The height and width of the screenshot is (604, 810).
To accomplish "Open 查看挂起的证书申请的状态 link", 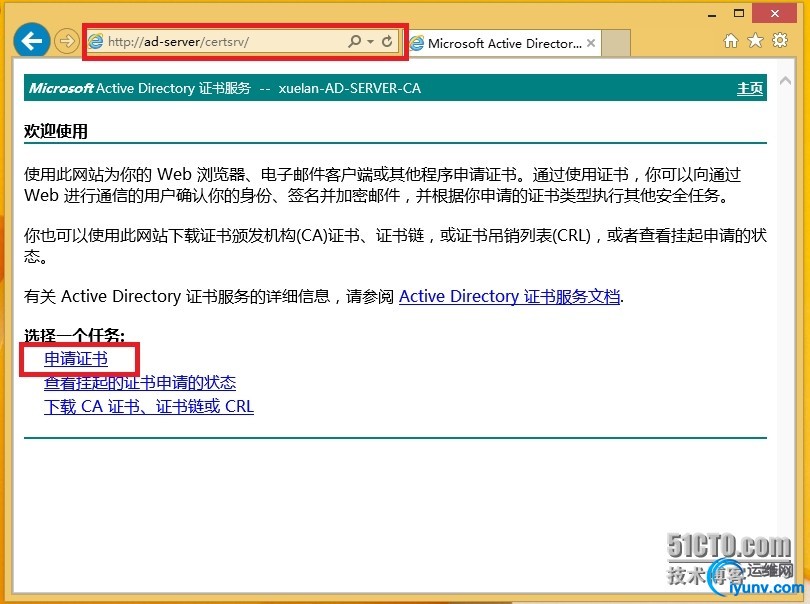I will [x=140, y=382].
